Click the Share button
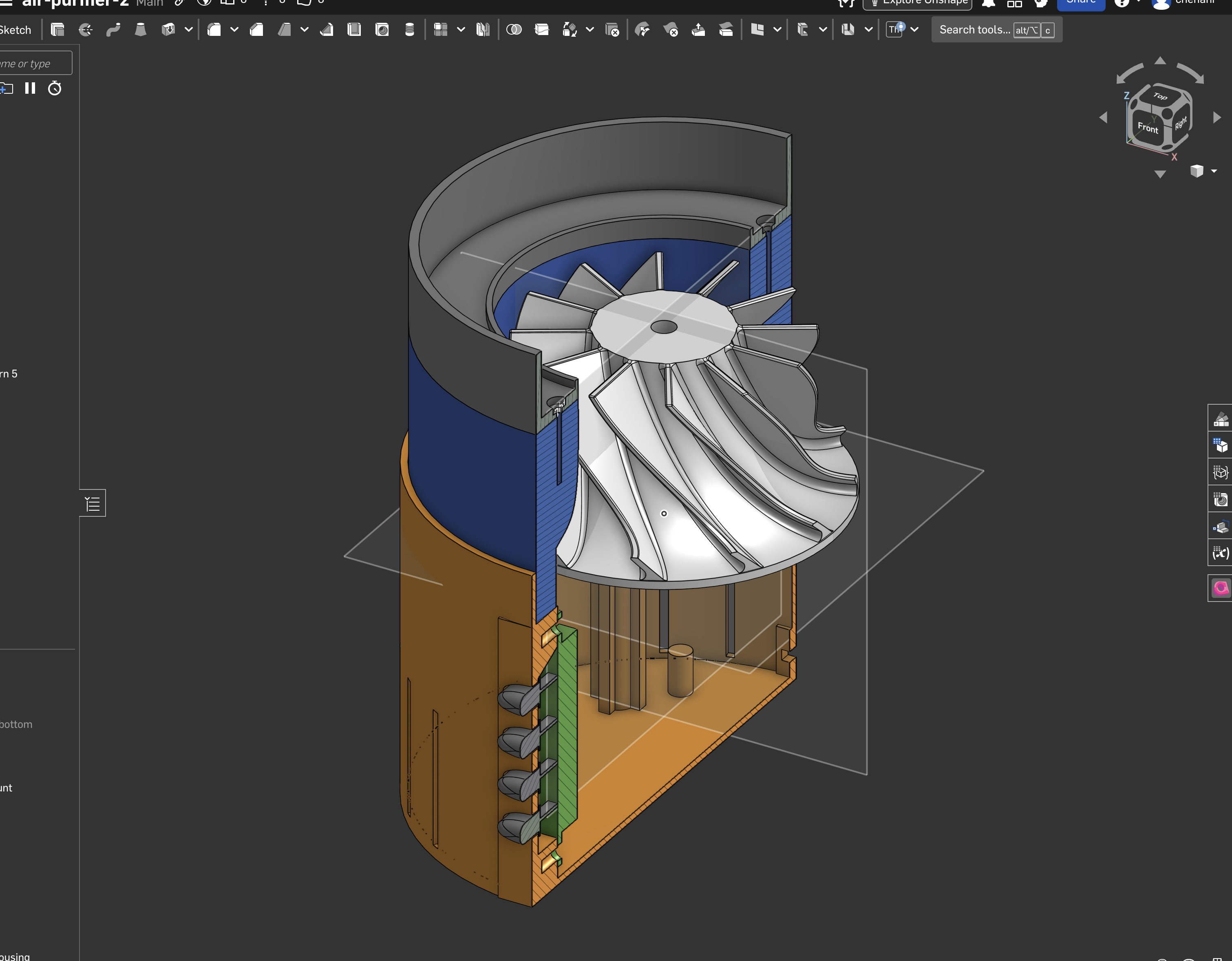The height and width of the screenshot is (961, 1232). (1081, 3)
